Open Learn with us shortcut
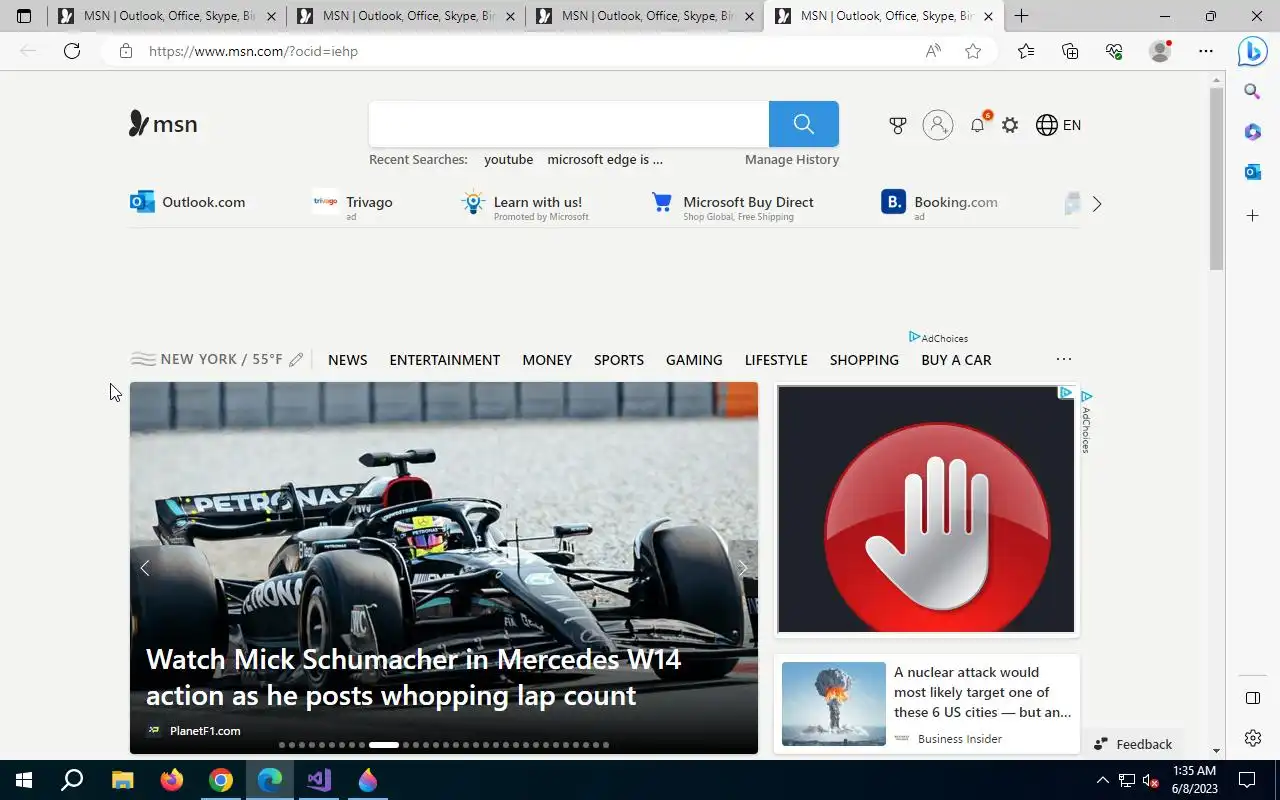The height and width of the screenshot is (800, 1280). point(525,204)
